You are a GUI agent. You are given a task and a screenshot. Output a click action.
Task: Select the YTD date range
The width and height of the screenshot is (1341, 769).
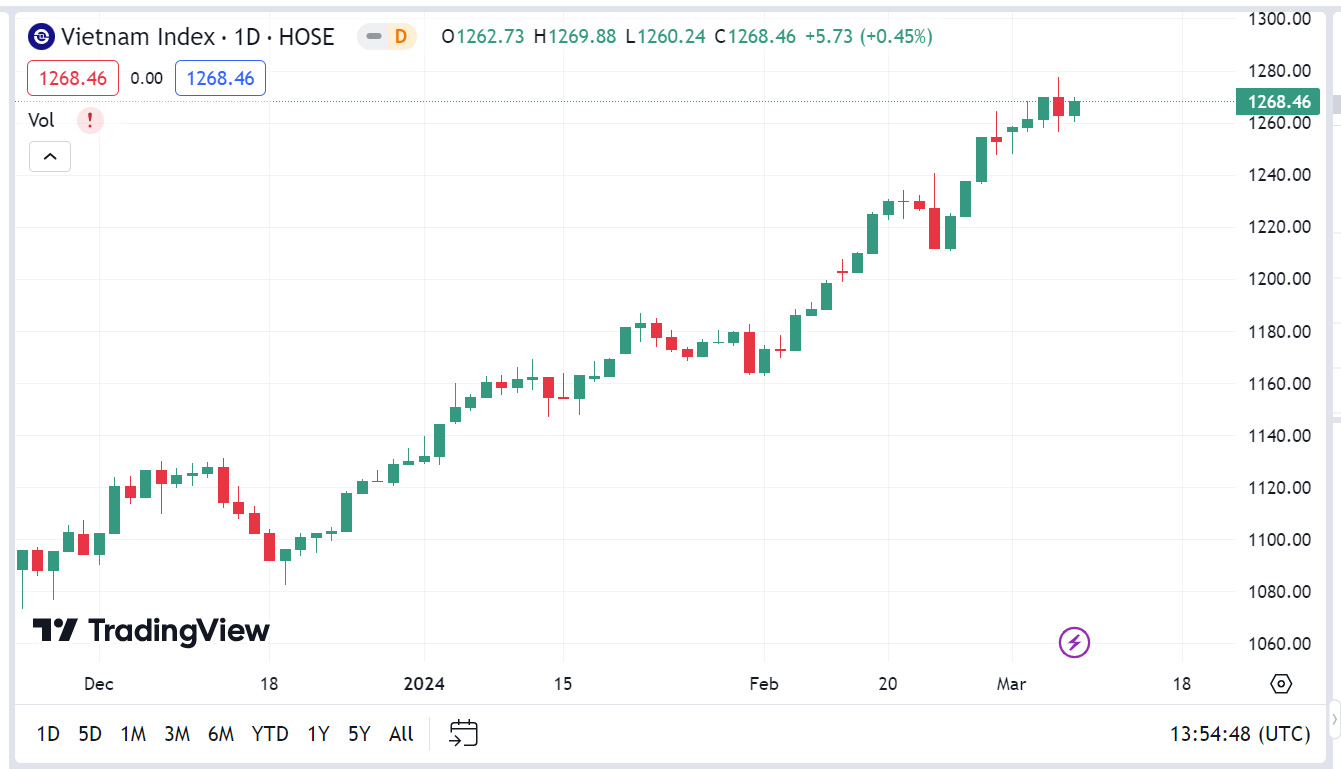click(270, 734)
